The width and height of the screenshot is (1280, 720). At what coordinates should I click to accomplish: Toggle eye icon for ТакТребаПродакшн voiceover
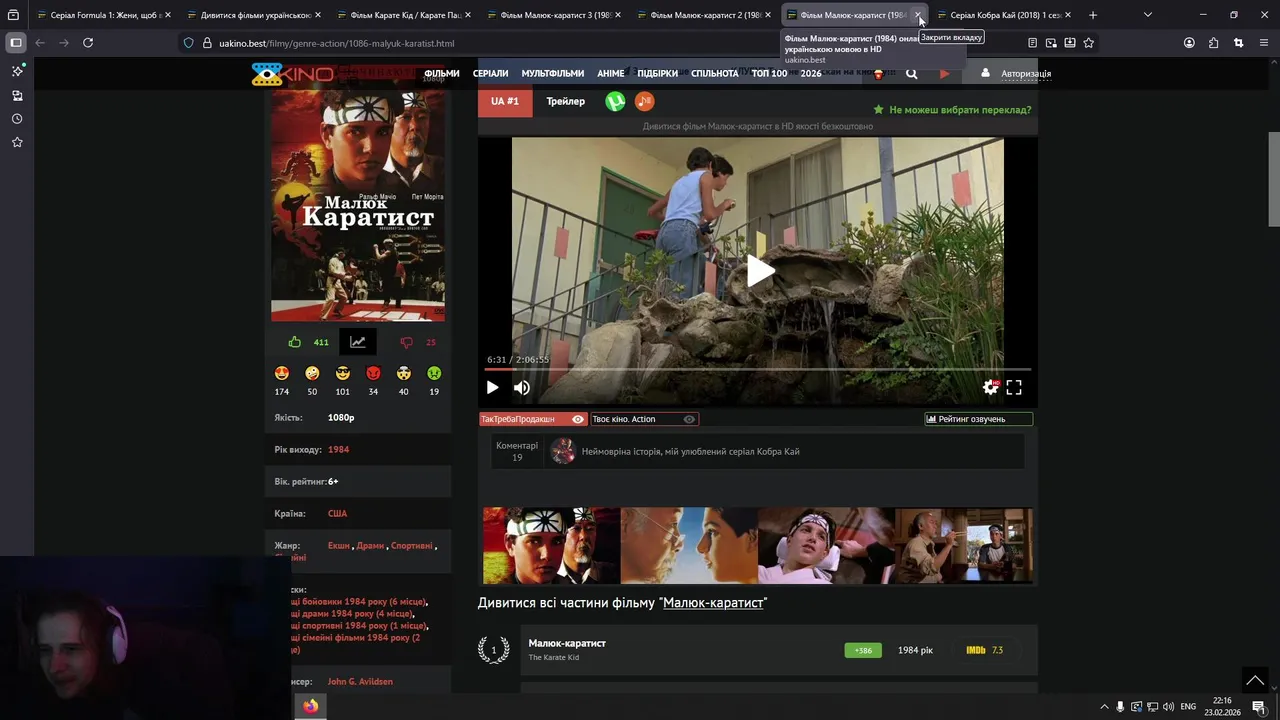click(x=577, y=419)
